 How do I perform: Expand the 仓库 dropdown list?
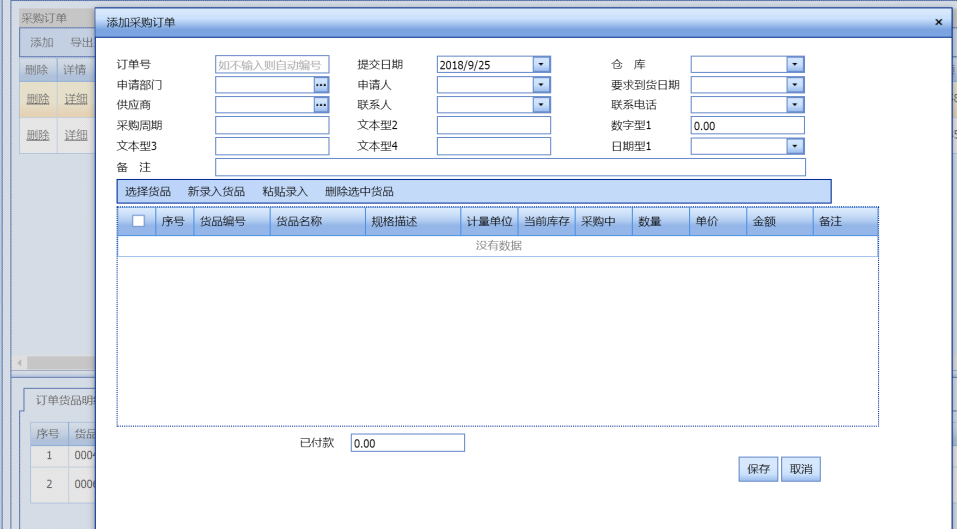795,65
